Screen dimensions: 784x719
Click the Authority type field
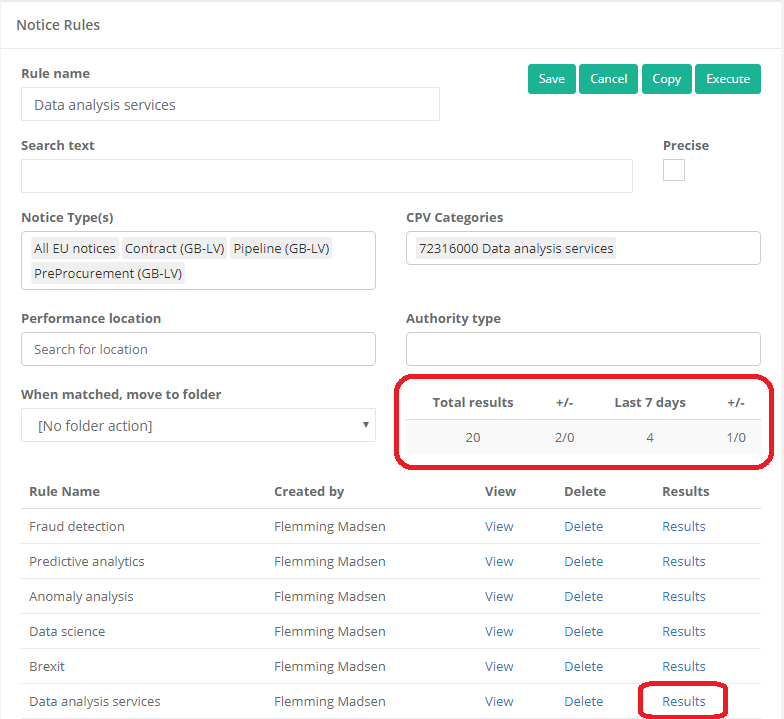coord(583,349)
